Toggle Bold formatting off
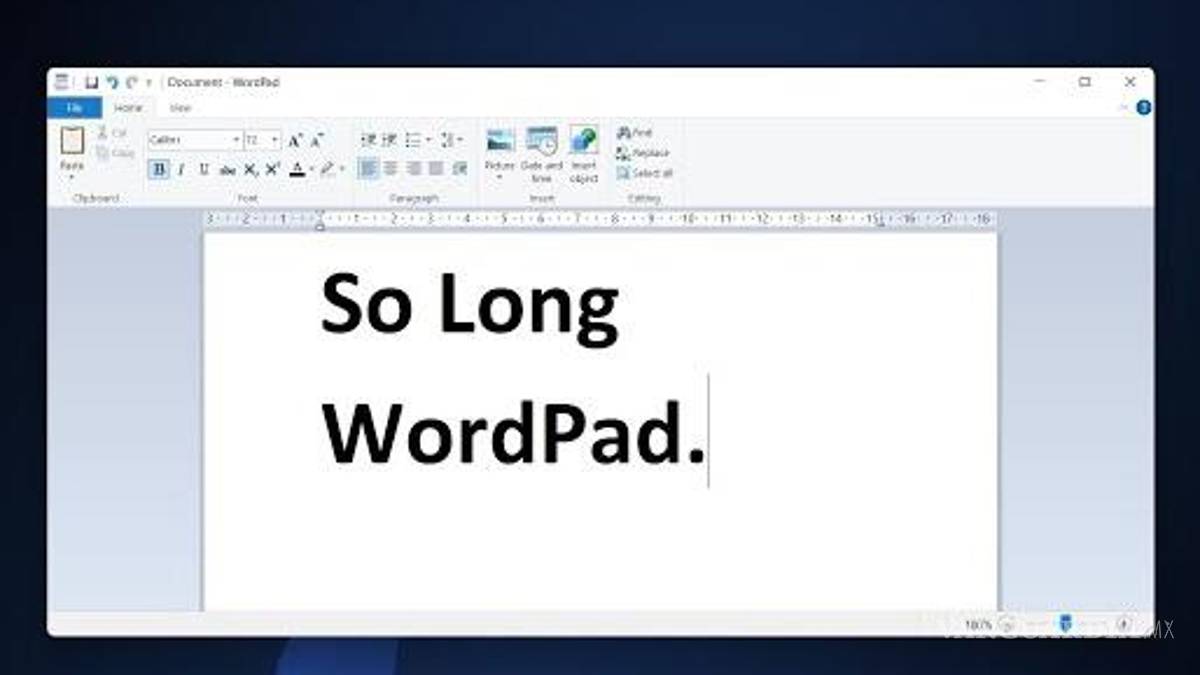1200x675 pixels. pos(158,170)
